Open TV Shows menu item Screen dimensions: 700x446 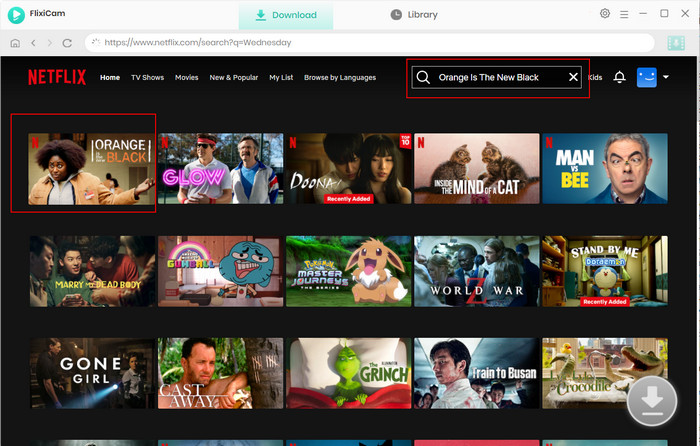coord(147,77)
